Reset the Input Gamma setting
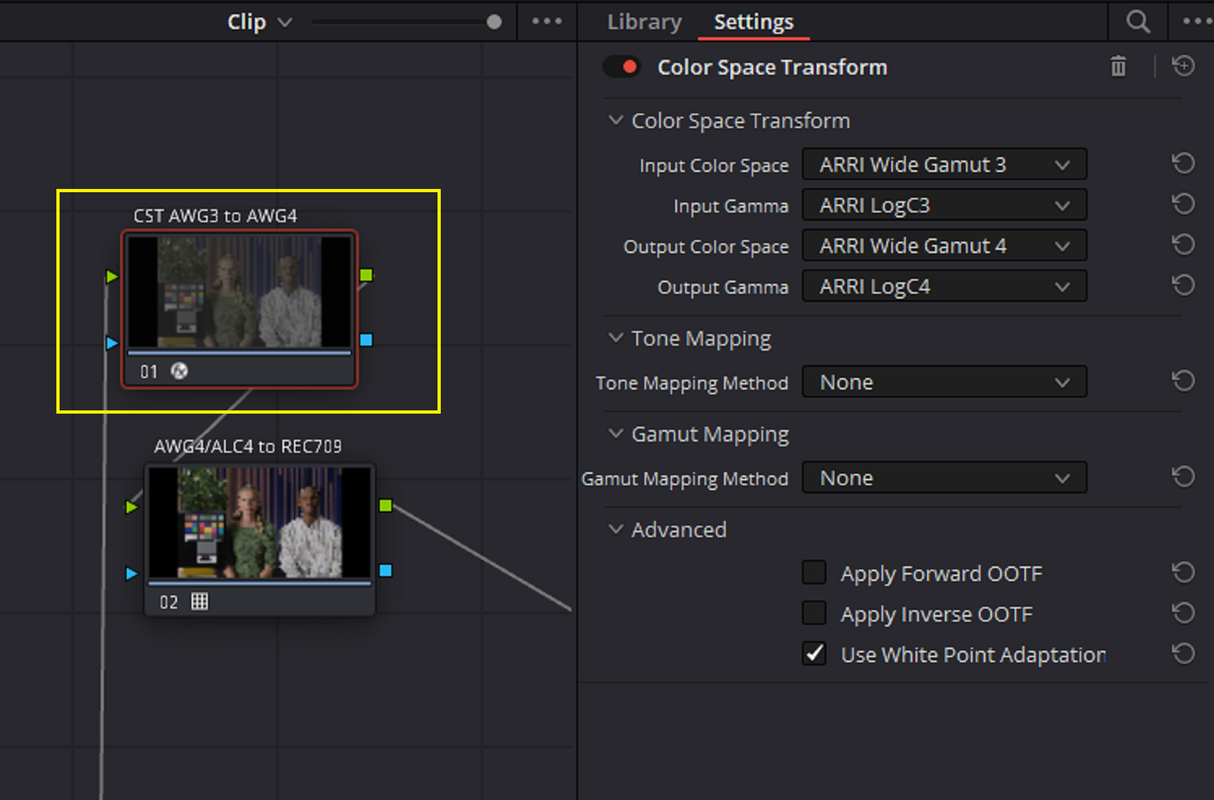1214x800 pixels. click(1183, 205)
